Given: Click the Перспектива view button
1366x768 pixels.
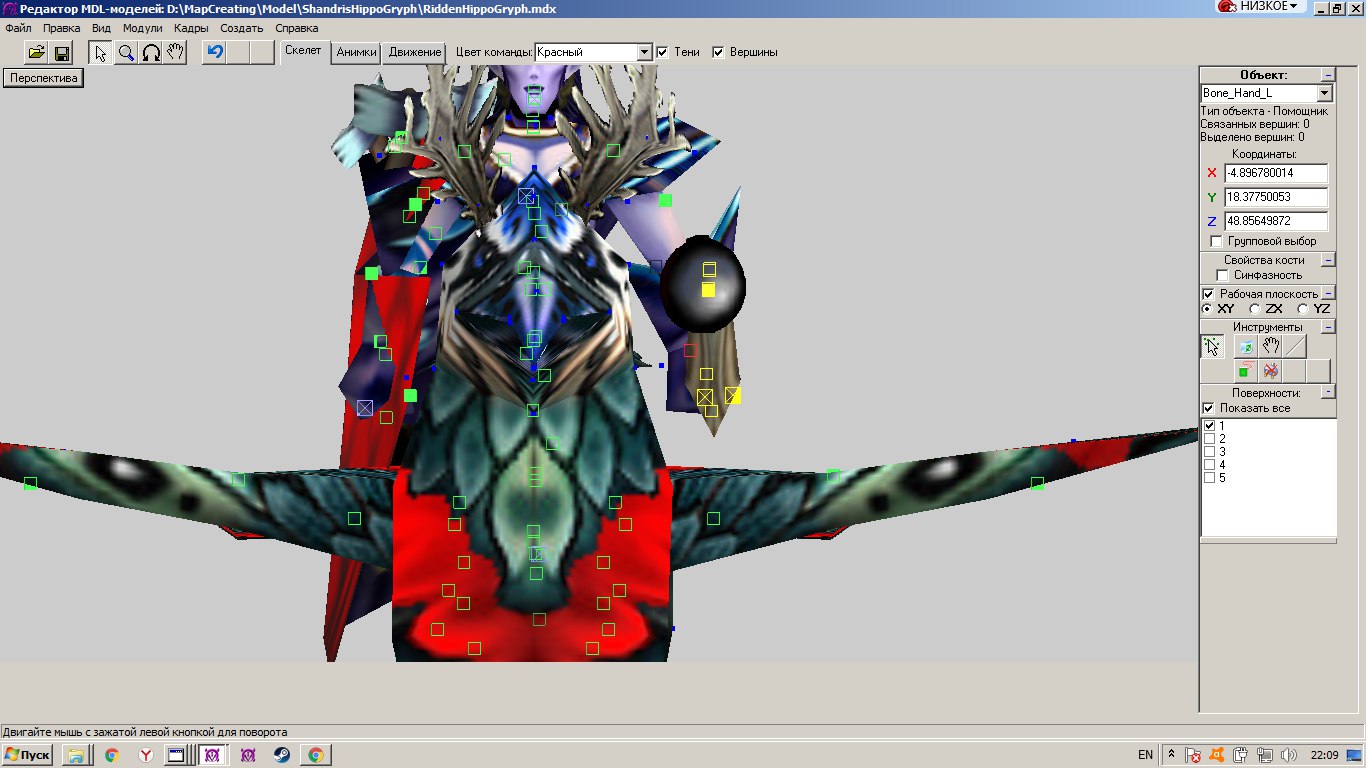Looking at the screenshot, I should [44, 78].
